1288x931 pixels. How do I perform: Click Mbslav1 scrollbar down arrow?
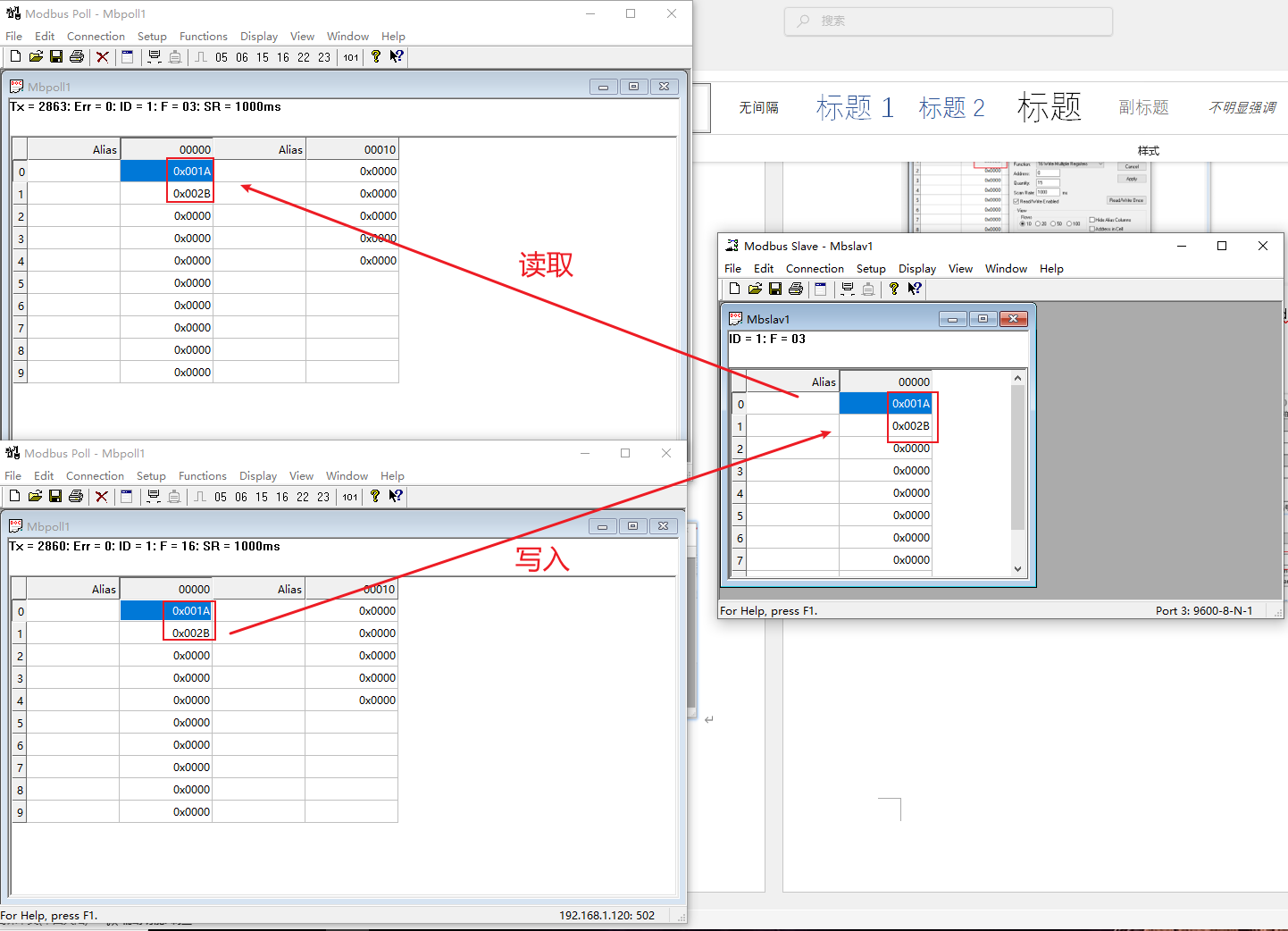(x=1017, y=569)
